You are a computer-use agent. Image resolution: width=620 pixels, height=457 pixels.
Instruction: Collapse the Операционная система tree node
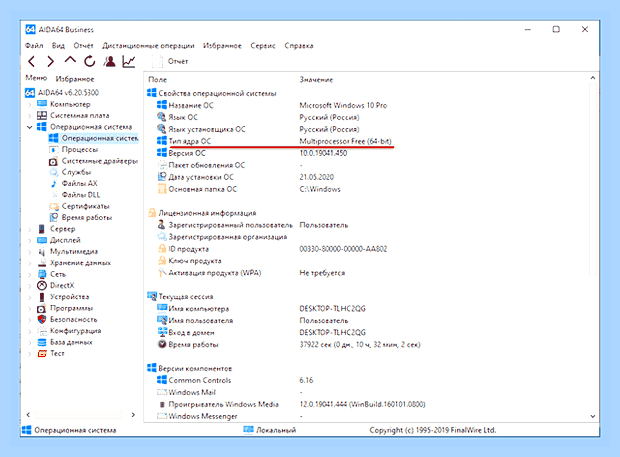click(29, 127)
